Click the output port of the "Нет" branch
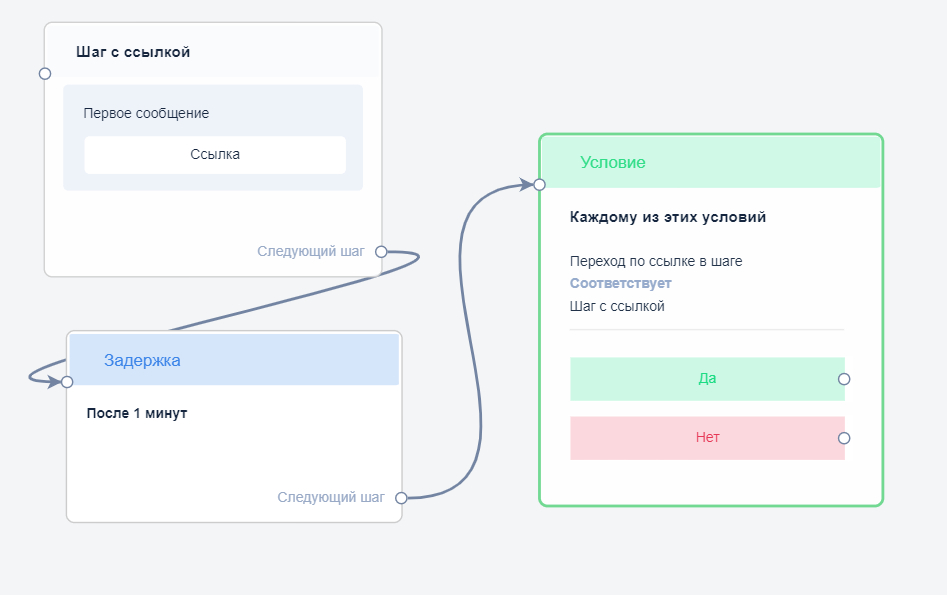The width and height of the screenshot is (947, 595). click(844, 438)
